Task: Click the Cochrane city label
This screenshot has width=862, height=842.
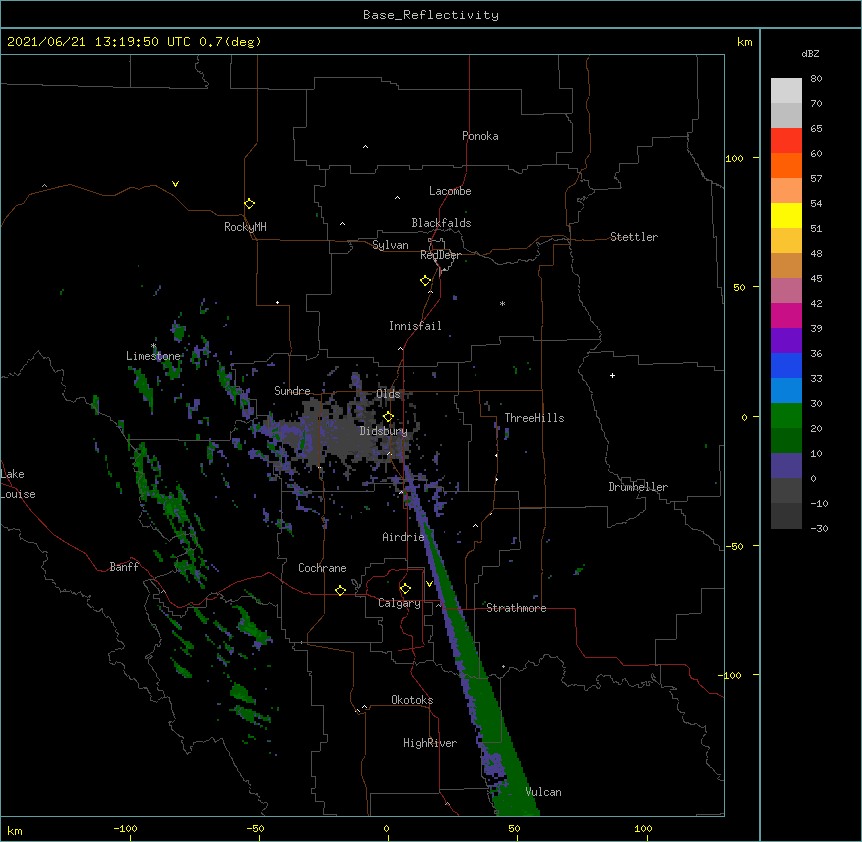Action: (322, 568)
